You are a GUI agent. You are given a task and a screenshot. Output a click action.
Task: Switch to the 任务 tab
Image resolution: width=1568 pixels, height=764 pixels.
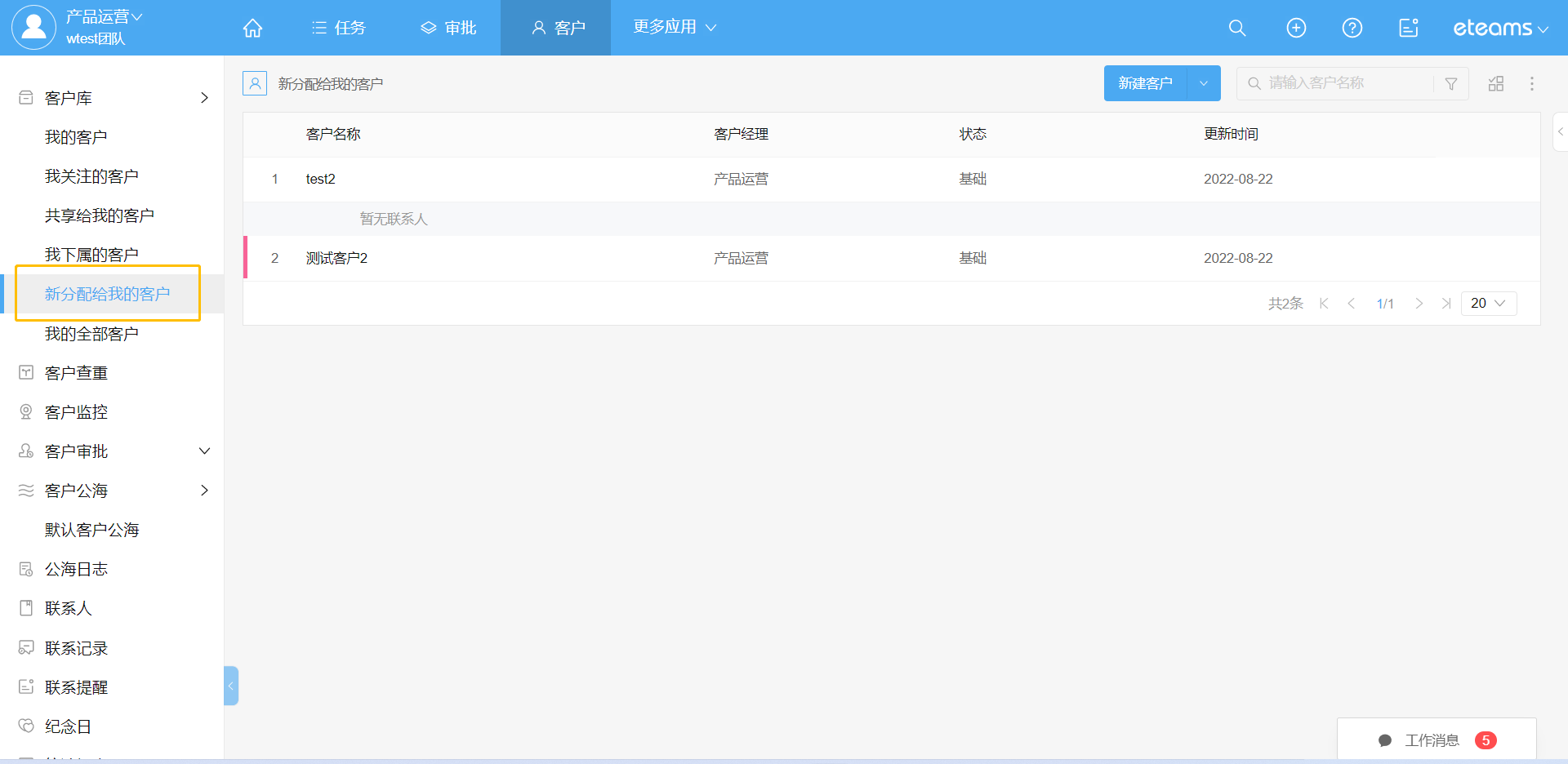[339, 28]
